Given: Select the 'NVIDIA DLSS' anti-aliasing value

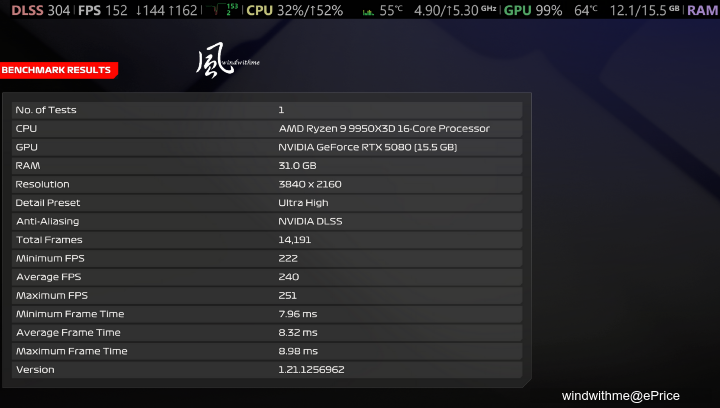Looking at the screenshot, I should 310,221.
